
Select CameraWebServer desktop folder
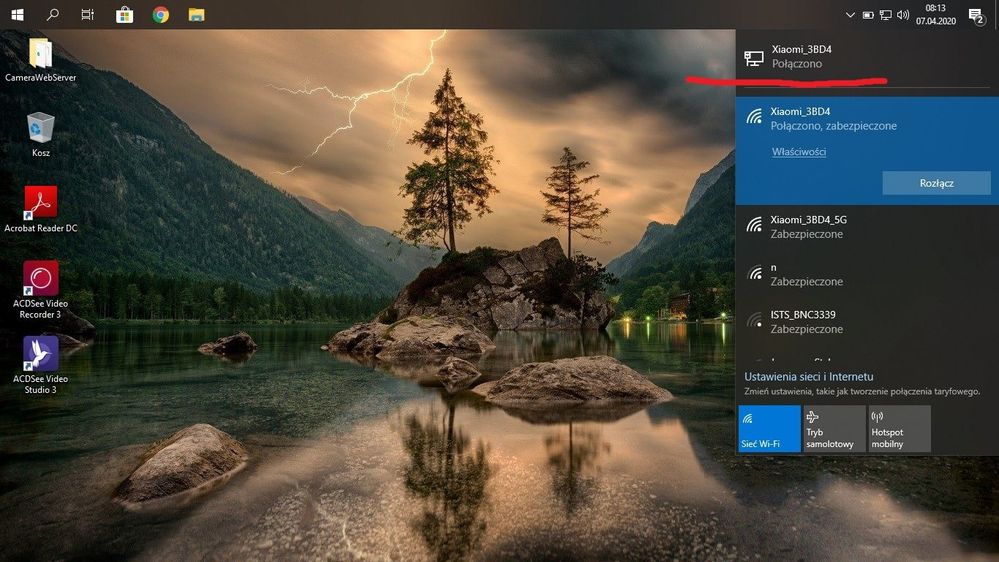pos(41,60)
